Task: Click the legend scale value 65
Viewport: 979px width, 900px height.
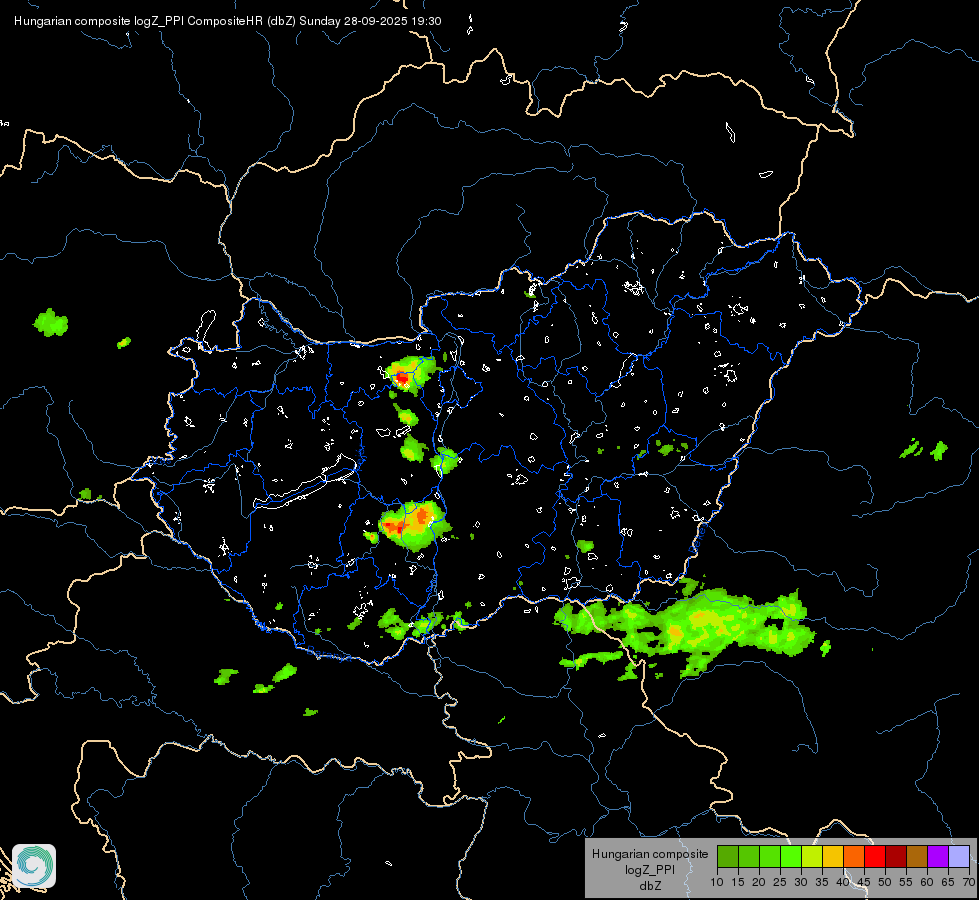Action: pyautogui.click(x=948, y=883)
